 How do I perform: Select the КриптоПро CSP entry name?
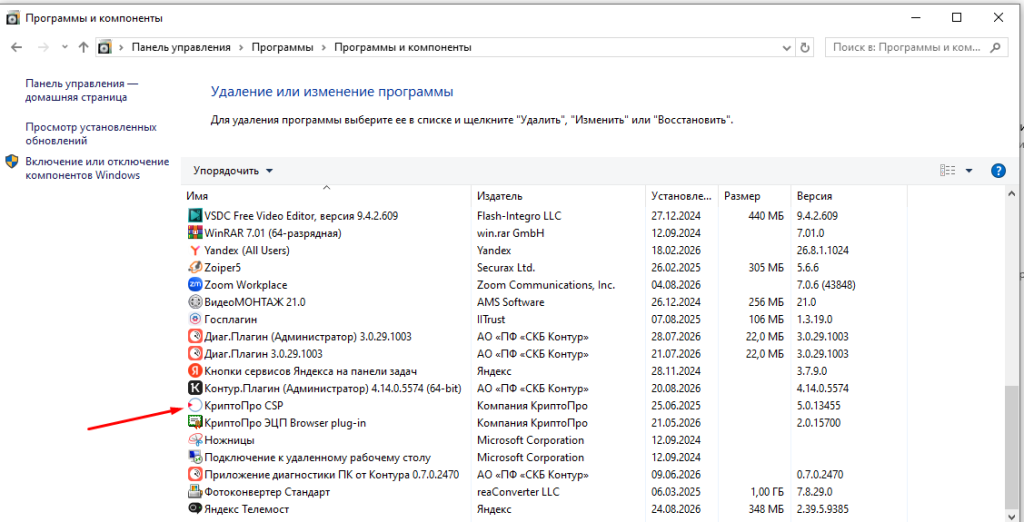pos(244,406)
